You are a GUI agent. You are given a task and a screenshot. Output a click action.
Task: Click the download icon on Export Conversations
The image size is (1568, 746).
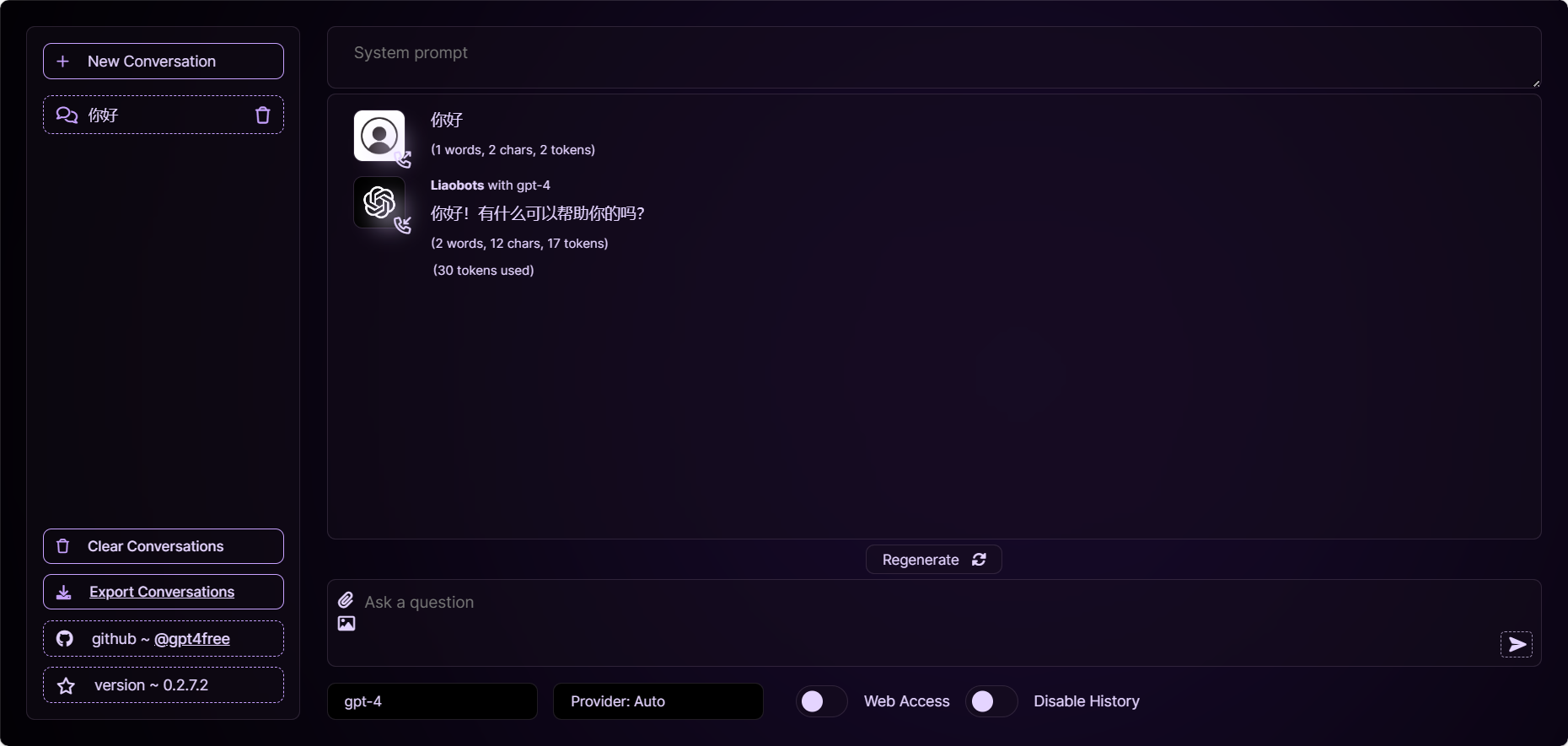(x=63, y=593)
